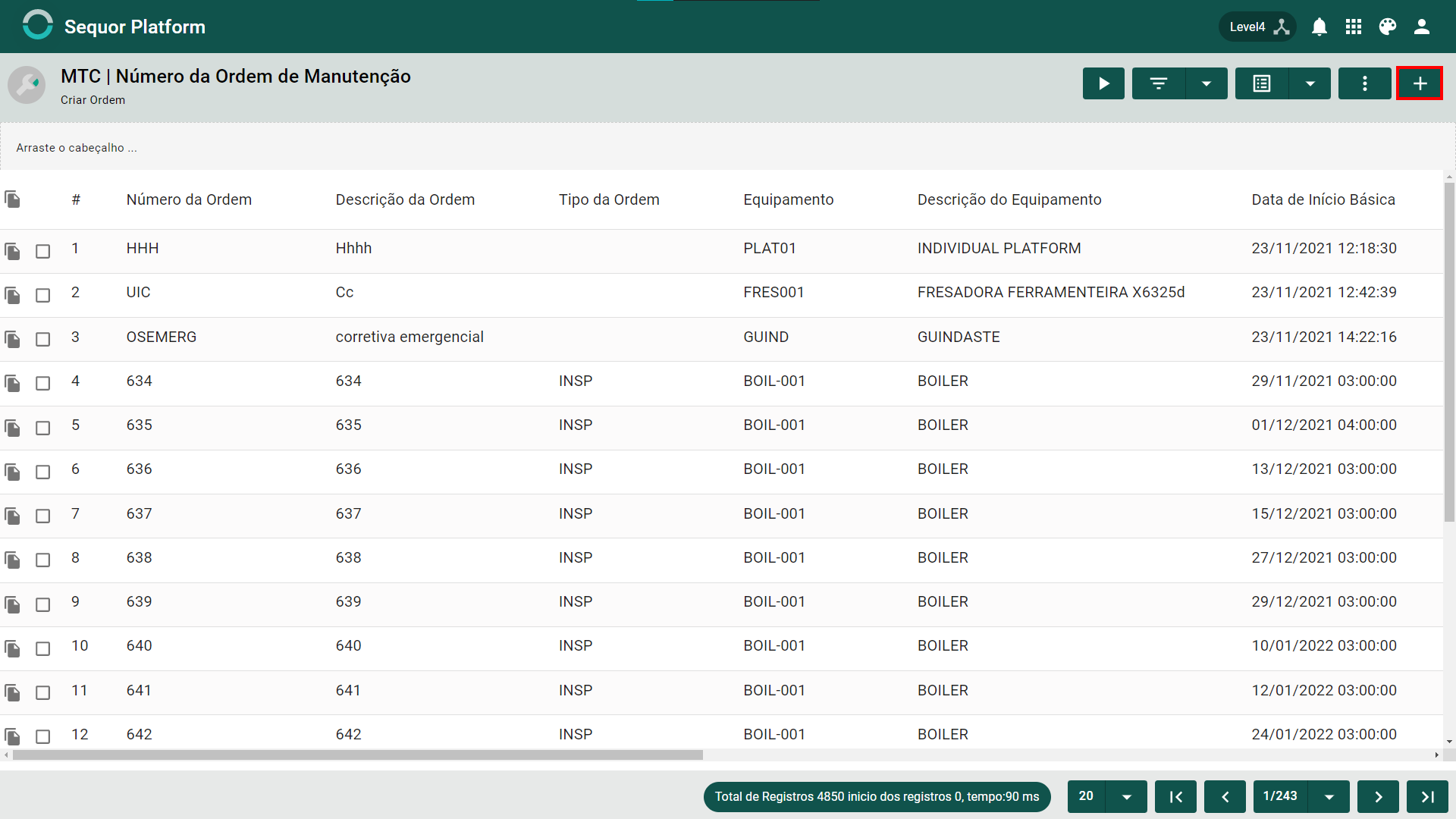This screenshot has width=1456, height=819.
Task: Check the checkbox for row 1 HHH
Action: click(x=43, y=251)
